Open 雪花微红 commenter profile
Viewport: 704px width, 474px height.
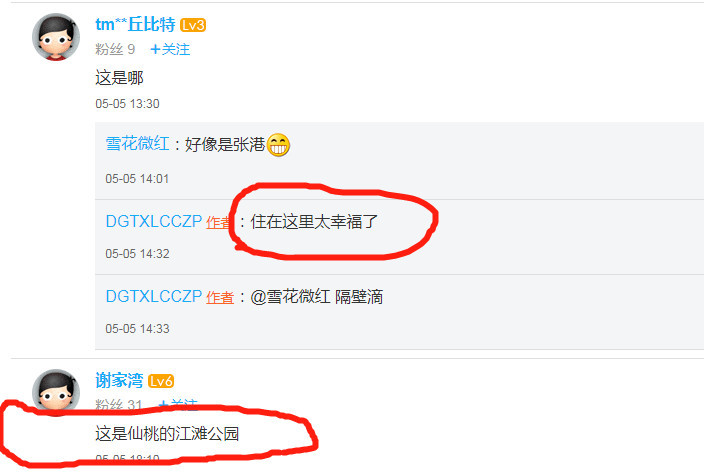click(137, 144)
